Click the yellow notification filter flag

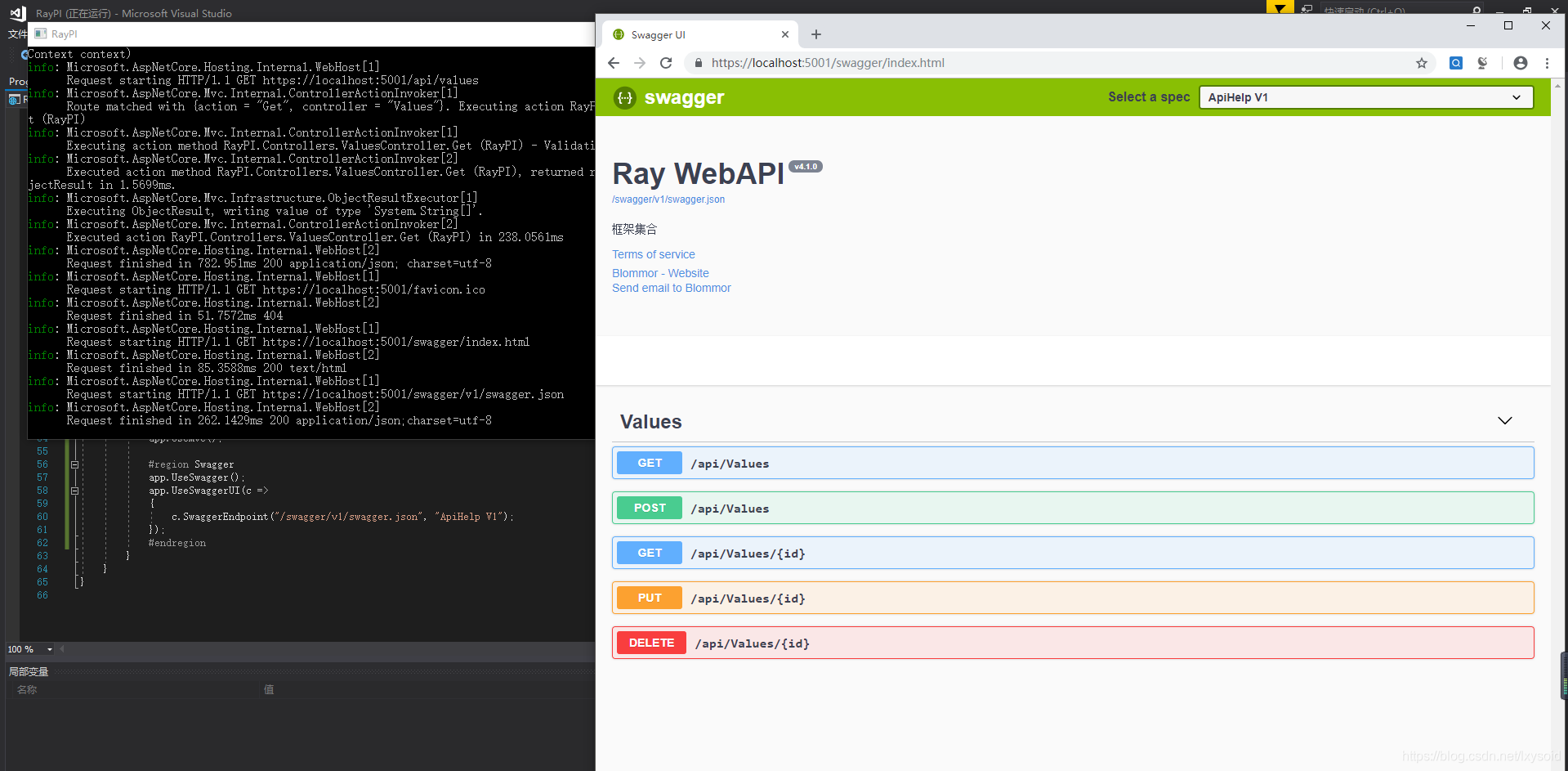[1280, 8]
